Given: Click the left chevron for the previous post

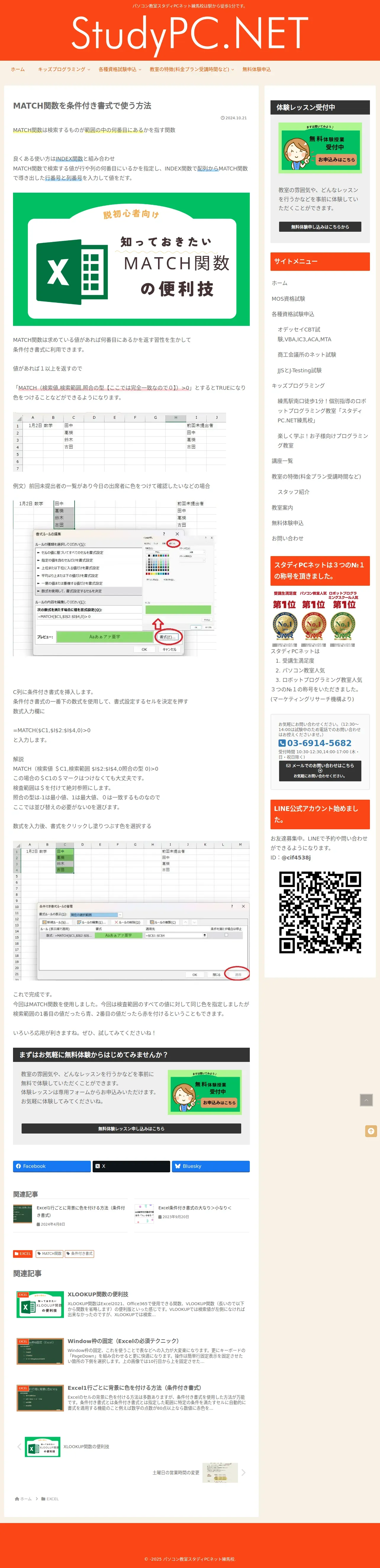Looking at the screenshot, I should pos(20,1446).
